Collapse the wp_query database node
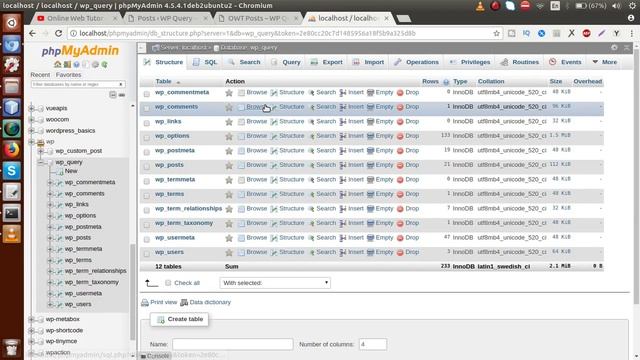Image resolution: width=640 pixels, height=360 pixels. (41, 162)
